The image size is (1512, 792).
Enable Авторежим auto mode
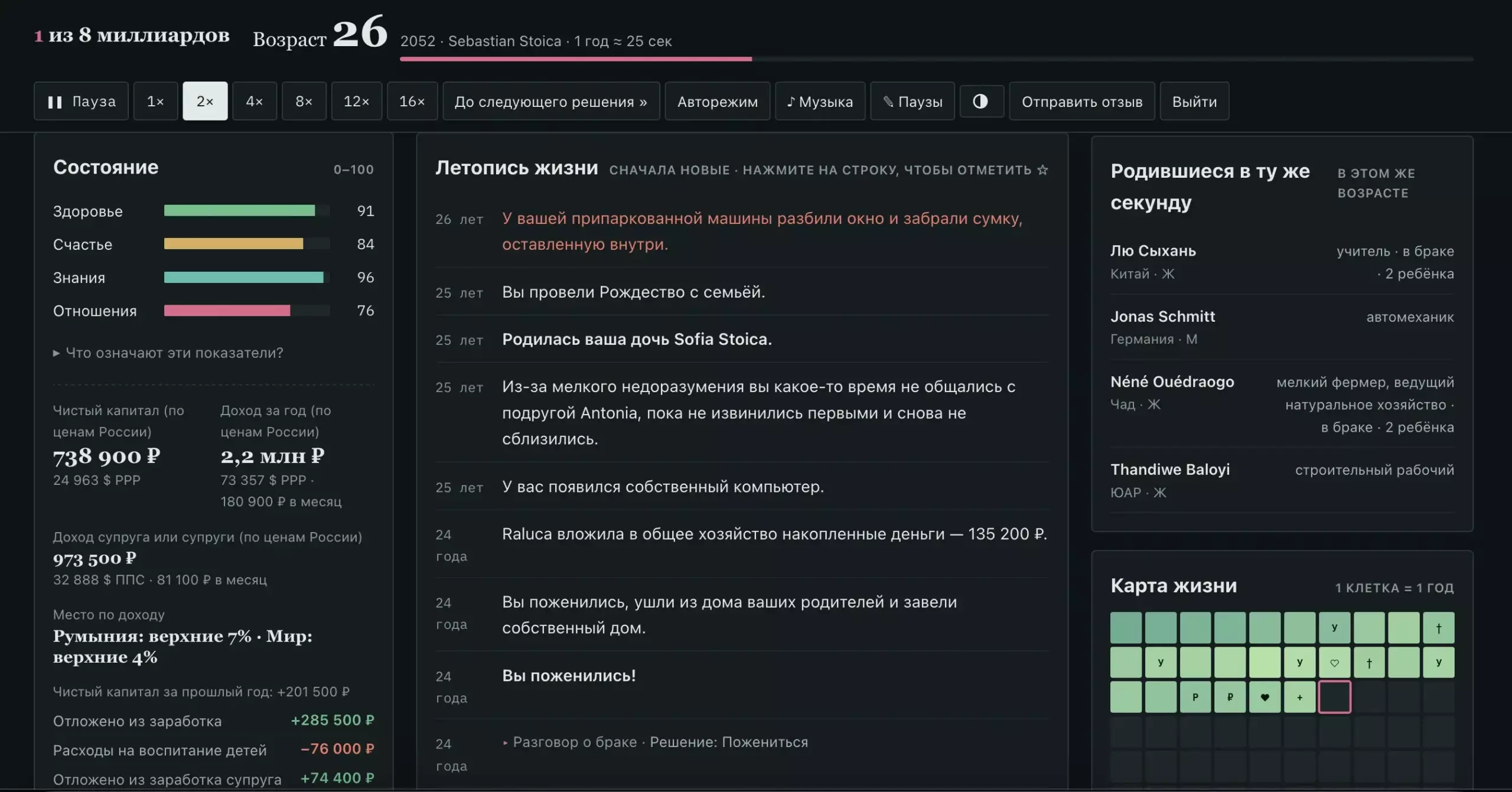[x=718, y=102]
